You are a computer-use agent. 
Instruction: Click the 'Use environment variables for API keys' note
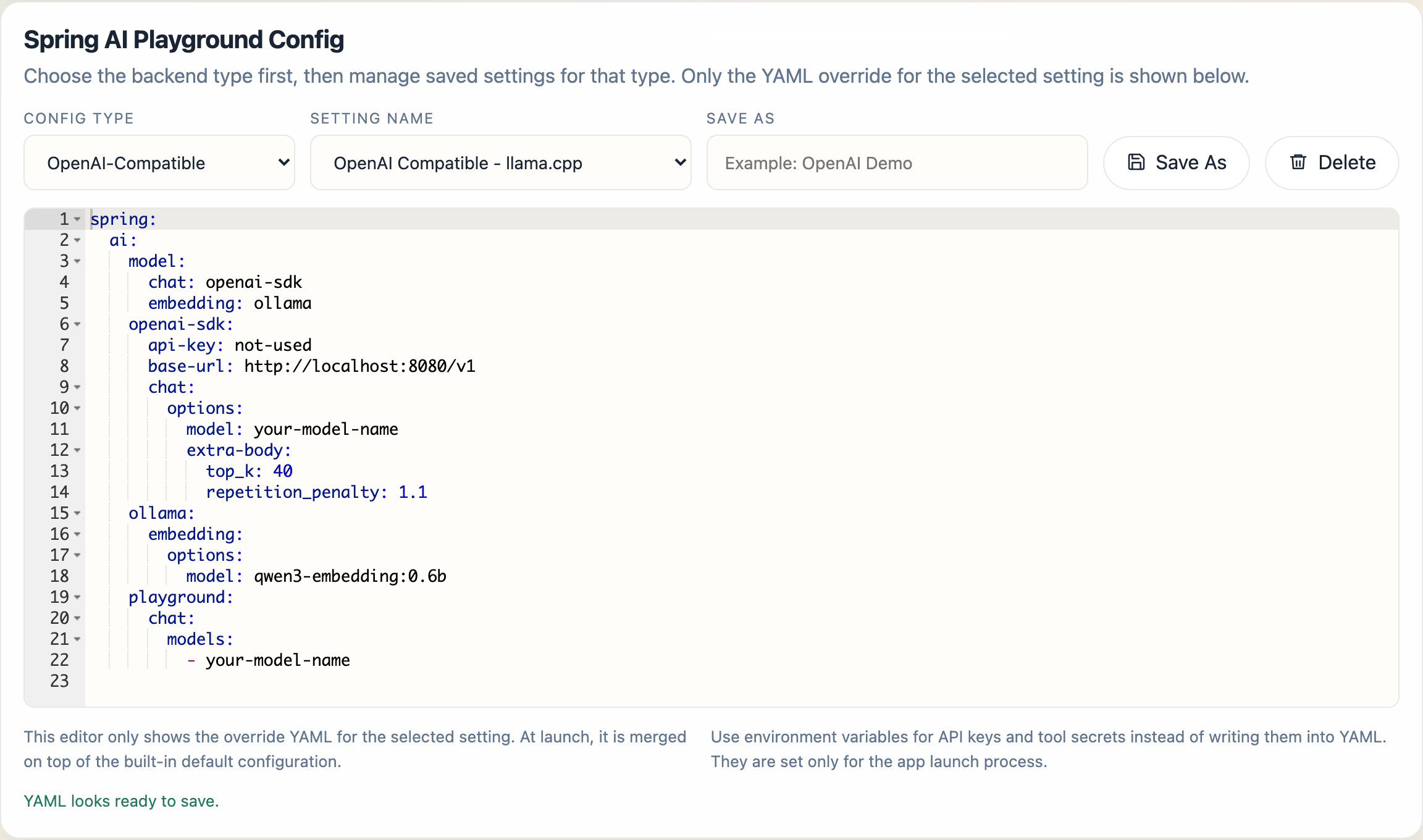tap(1049, 749)
